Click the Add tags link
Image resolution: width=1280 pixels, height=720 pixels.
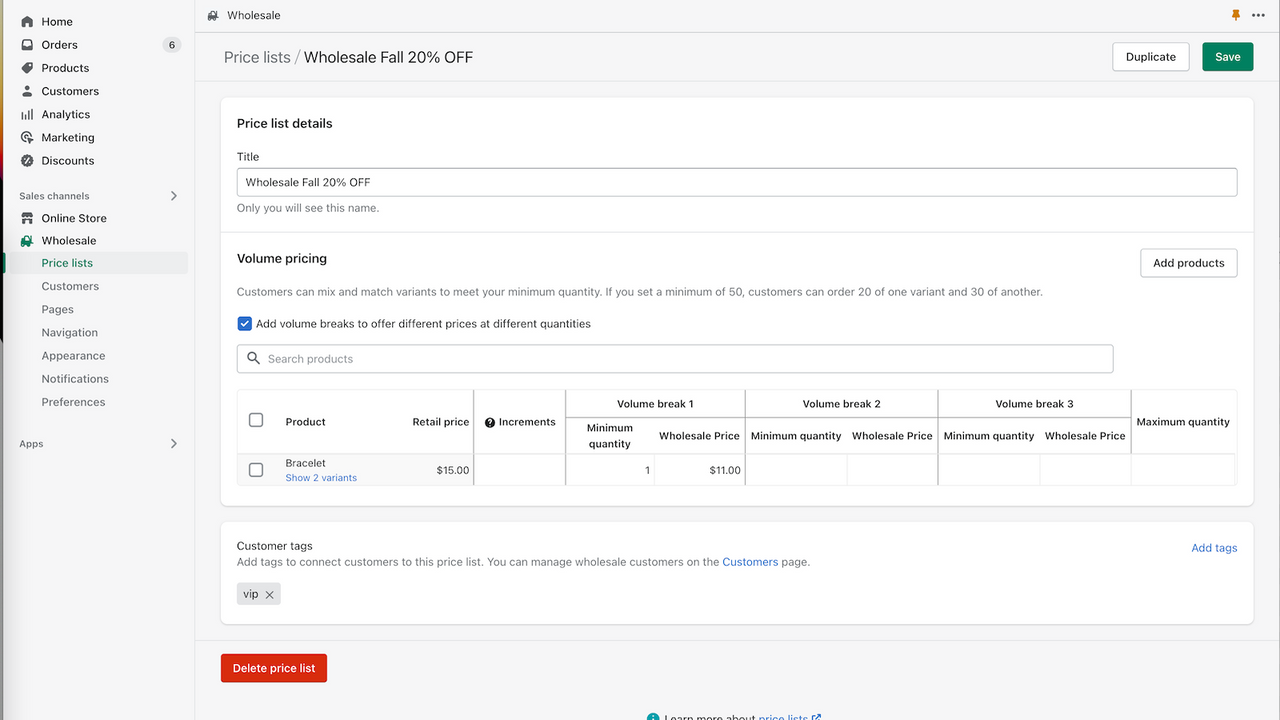tap(1214, 548)
